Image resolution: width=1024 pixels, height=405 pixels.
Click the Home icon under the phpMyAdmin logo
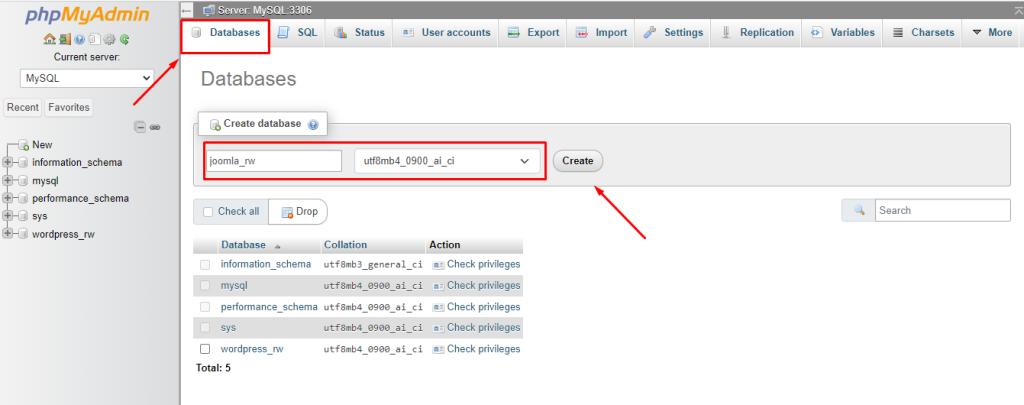50,39
